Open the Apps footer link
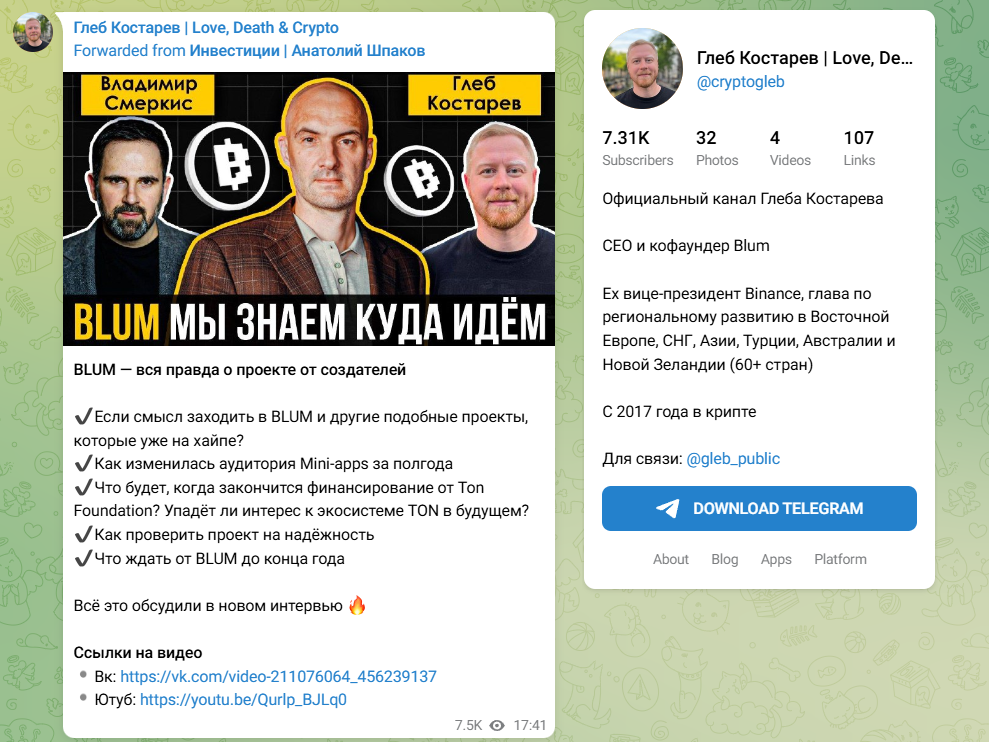 tap(776, 559)
